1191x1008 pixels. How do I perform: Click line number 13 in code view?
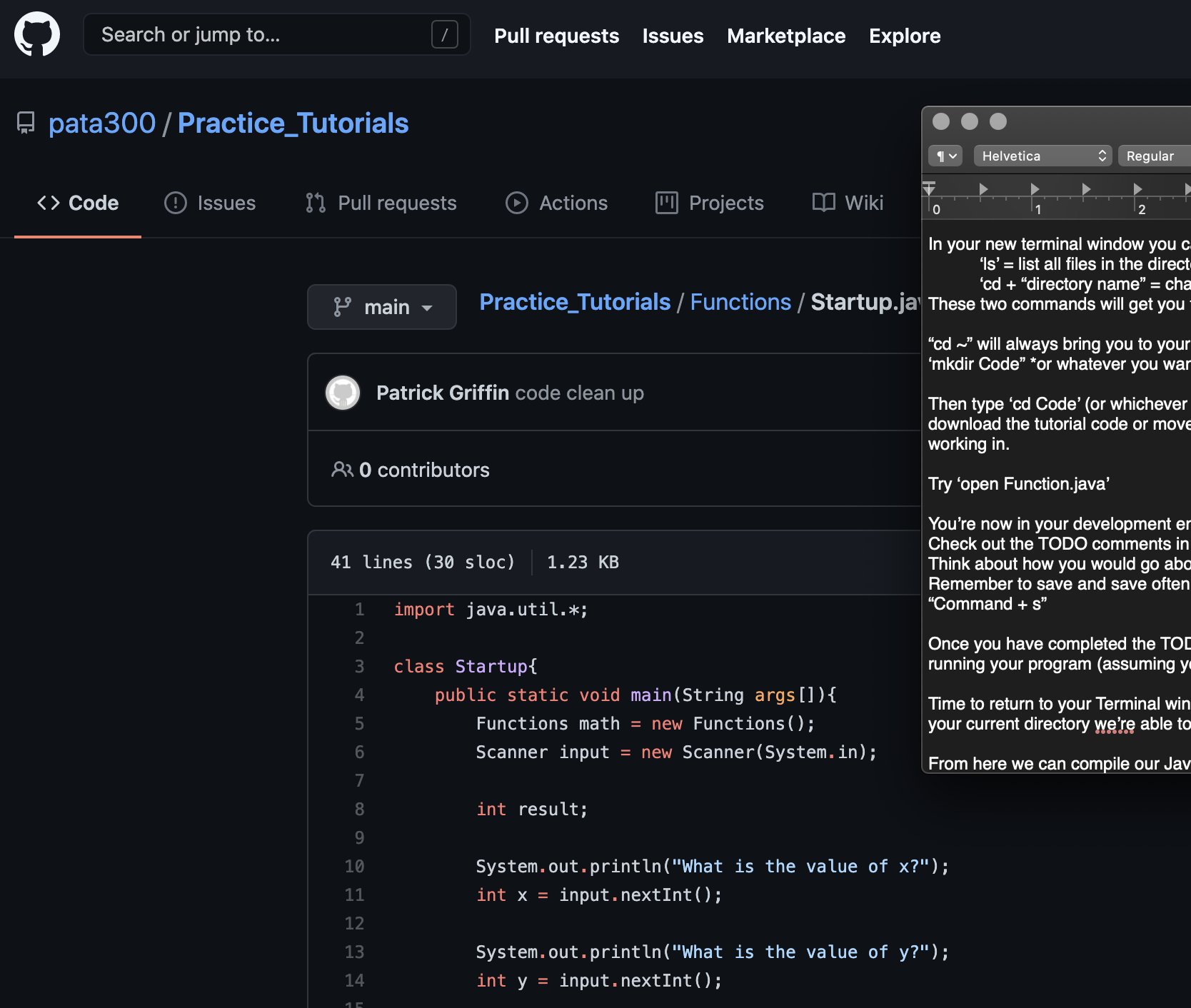354,952
